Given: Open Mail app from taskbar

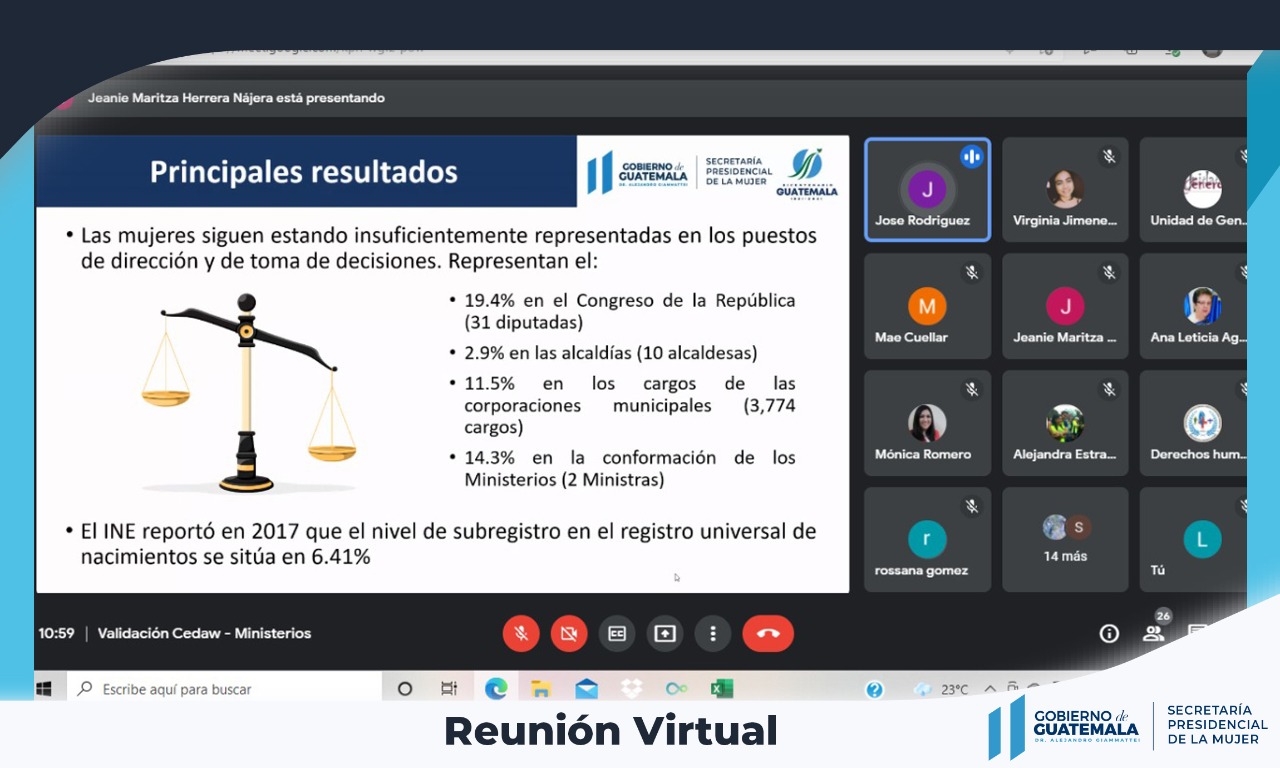Looking at the screenshot, I should click(586, 689).
